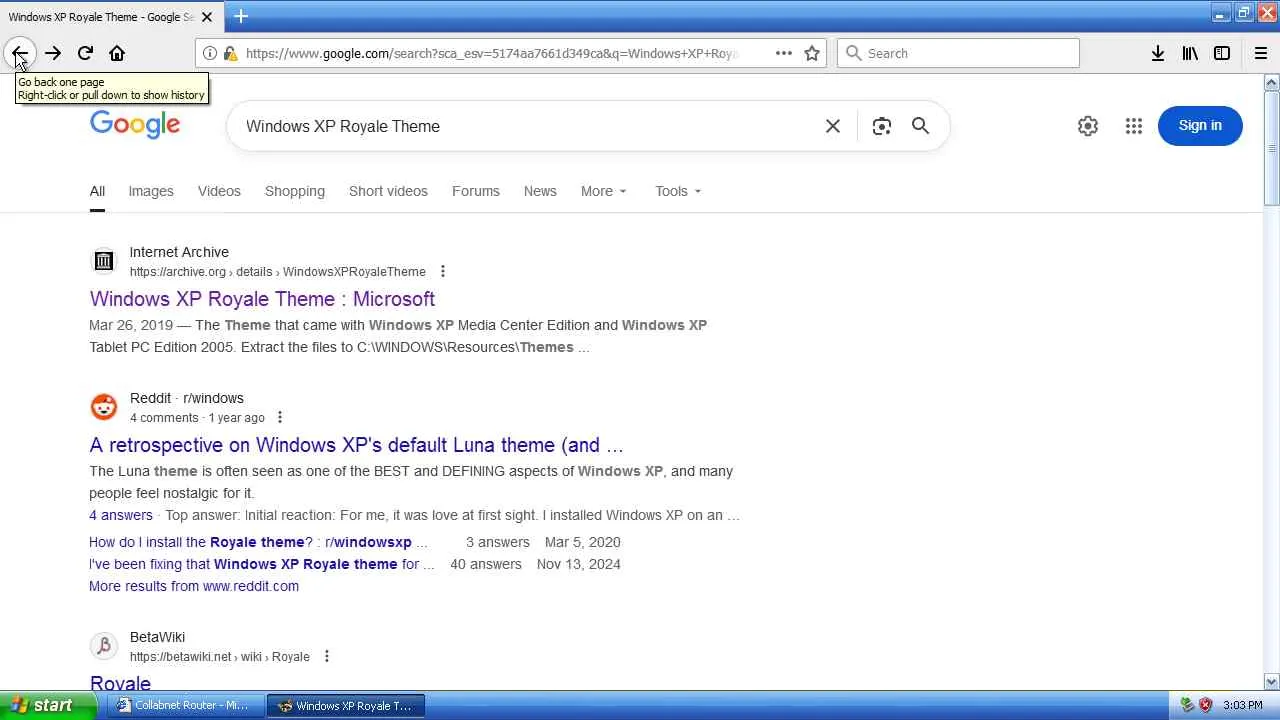Switch to the Images tab
This screenshot has height=720, width=1280.
[x=151, y=191]
